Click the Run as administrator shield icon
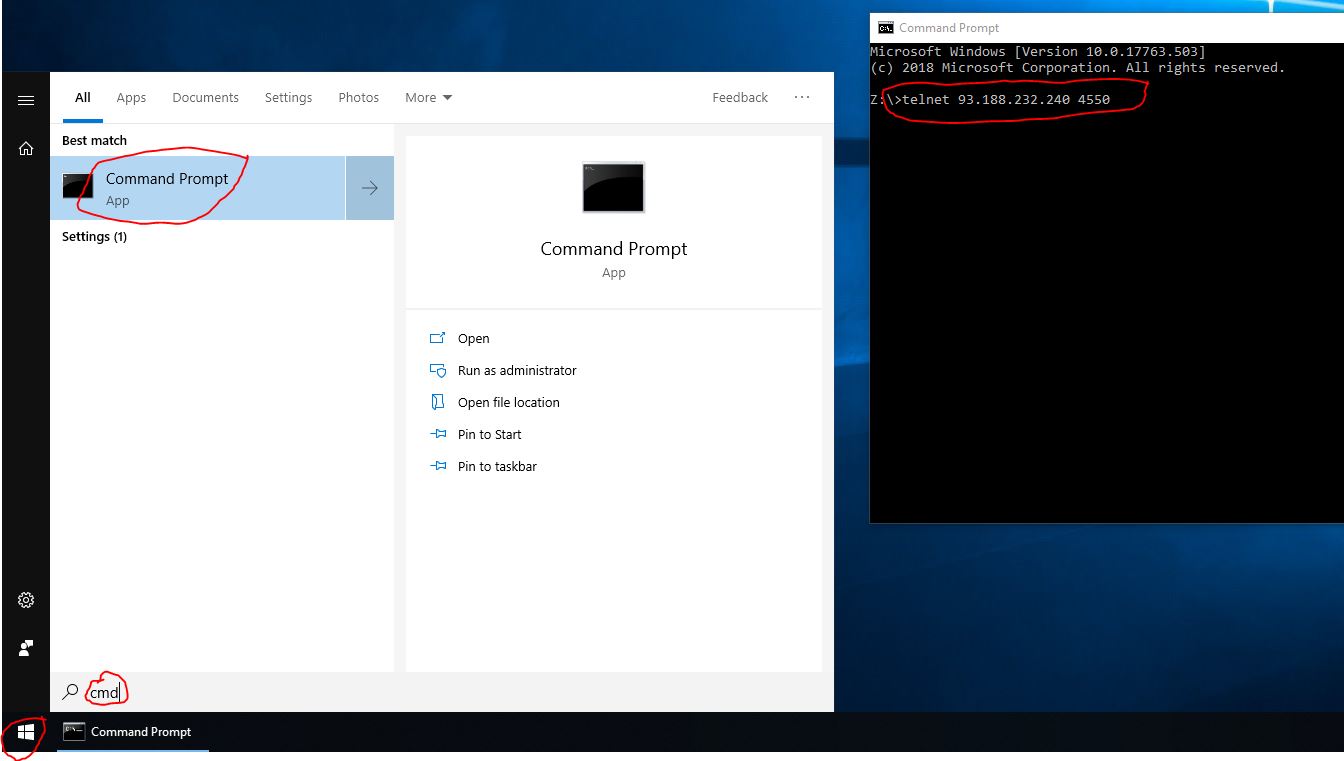 [x=437, y=370]
